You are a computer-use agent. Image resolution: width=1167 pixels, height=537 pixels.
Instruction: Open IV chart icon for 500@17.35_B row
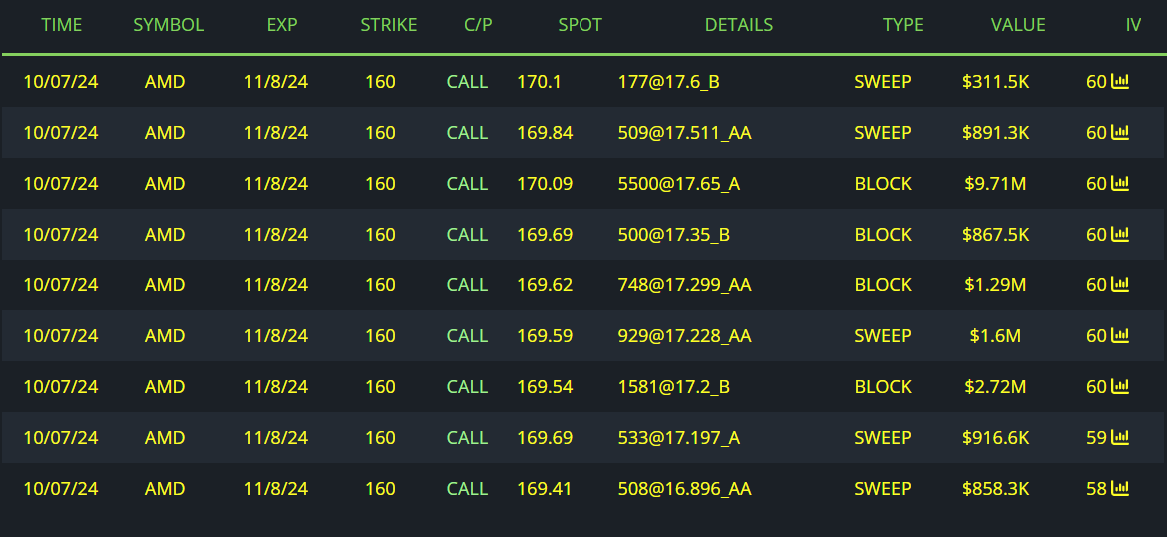[x=1119, y=234]
